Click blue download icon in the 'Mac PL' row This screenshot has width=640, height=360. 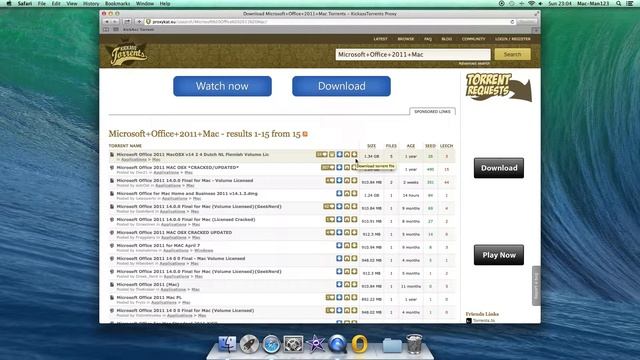(340, 298)
